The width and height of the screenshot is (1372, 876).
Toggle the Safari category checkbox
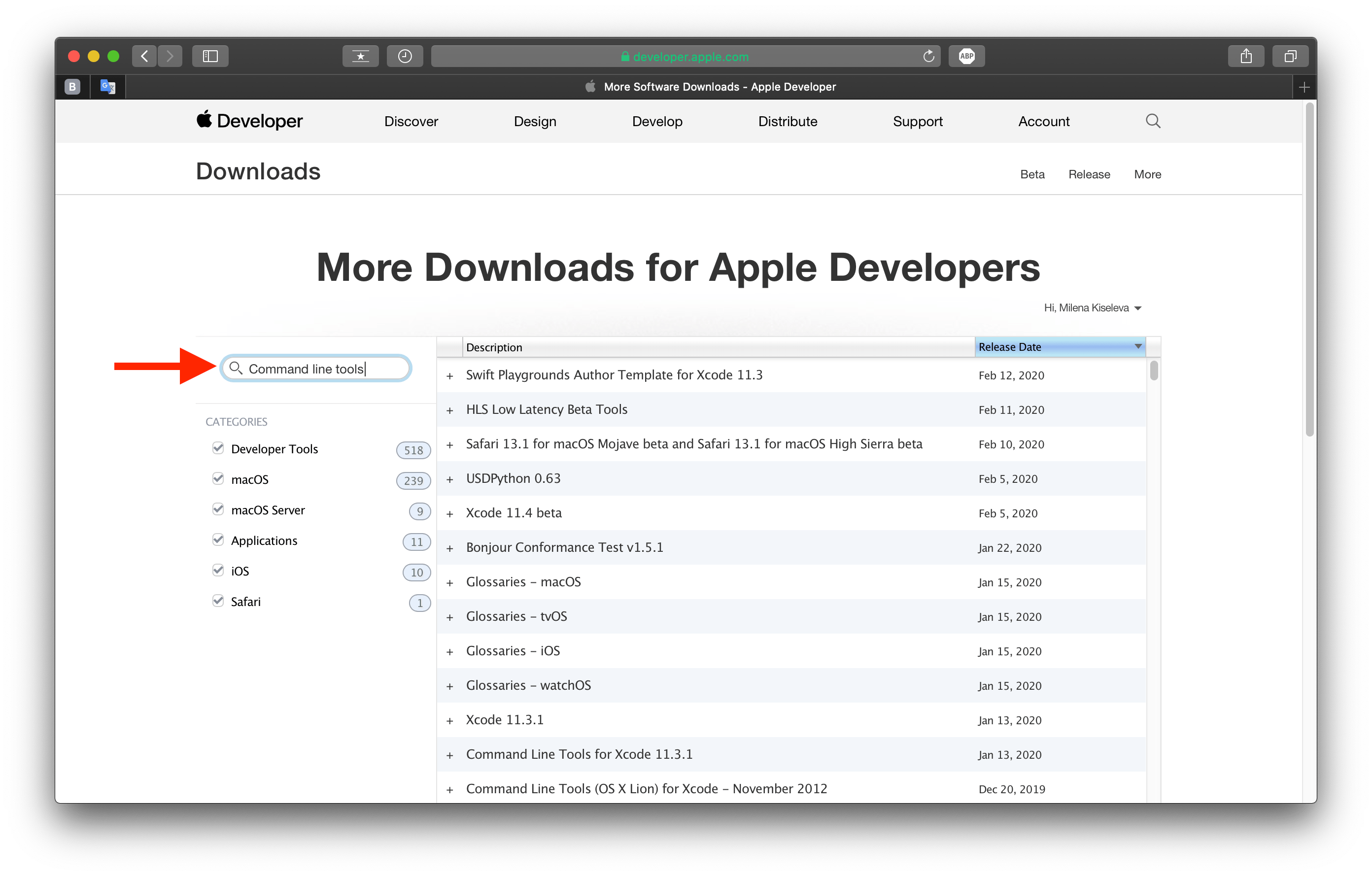tap(220, 601)
